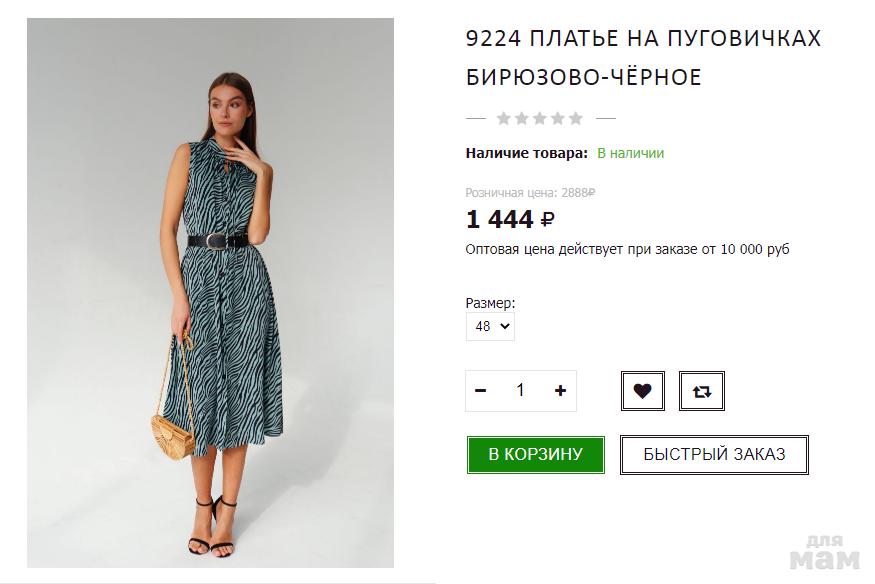
Task: Decrease quantity with the minus button
Action: [x=481, y=391]
